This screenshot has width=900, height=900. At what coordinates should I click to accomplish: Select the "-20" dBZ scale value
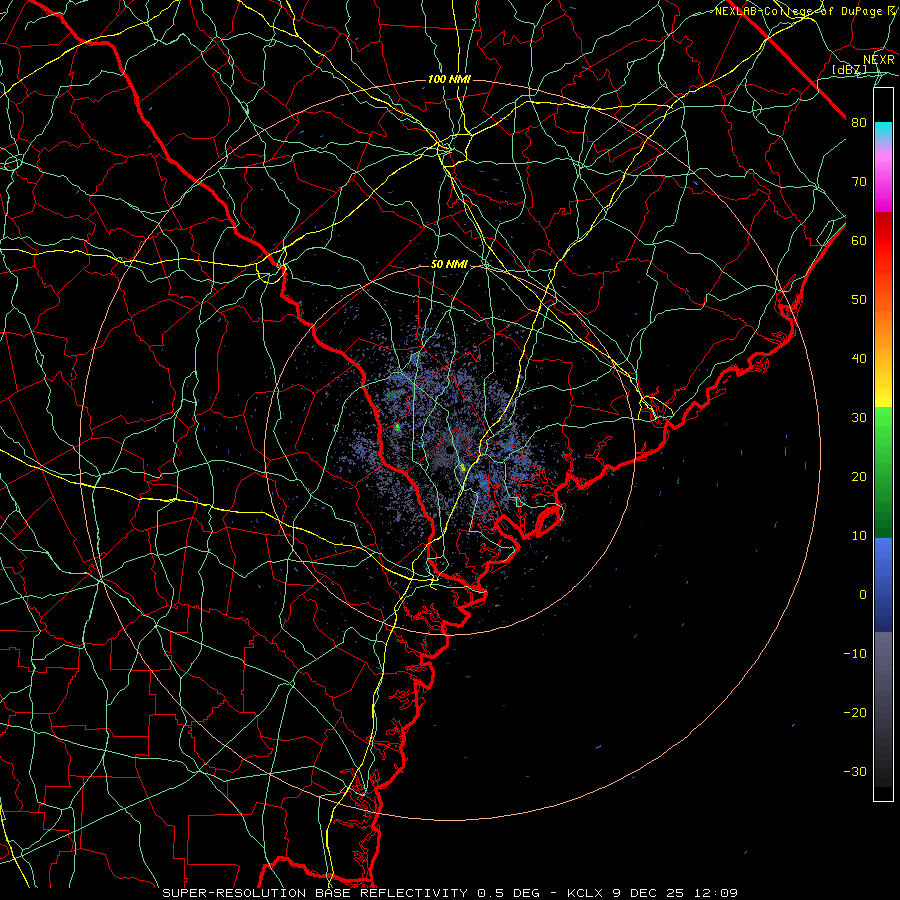tap(855, 712)
